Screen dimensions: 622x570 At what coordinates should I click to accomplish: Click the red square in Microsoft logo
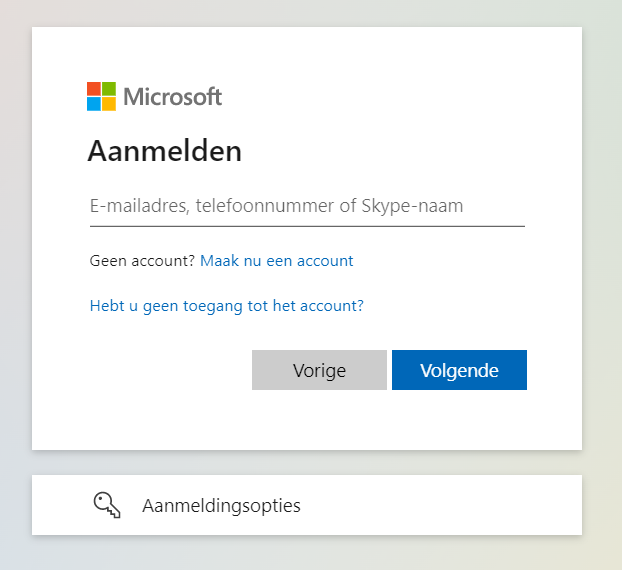(x=94, y=89)
